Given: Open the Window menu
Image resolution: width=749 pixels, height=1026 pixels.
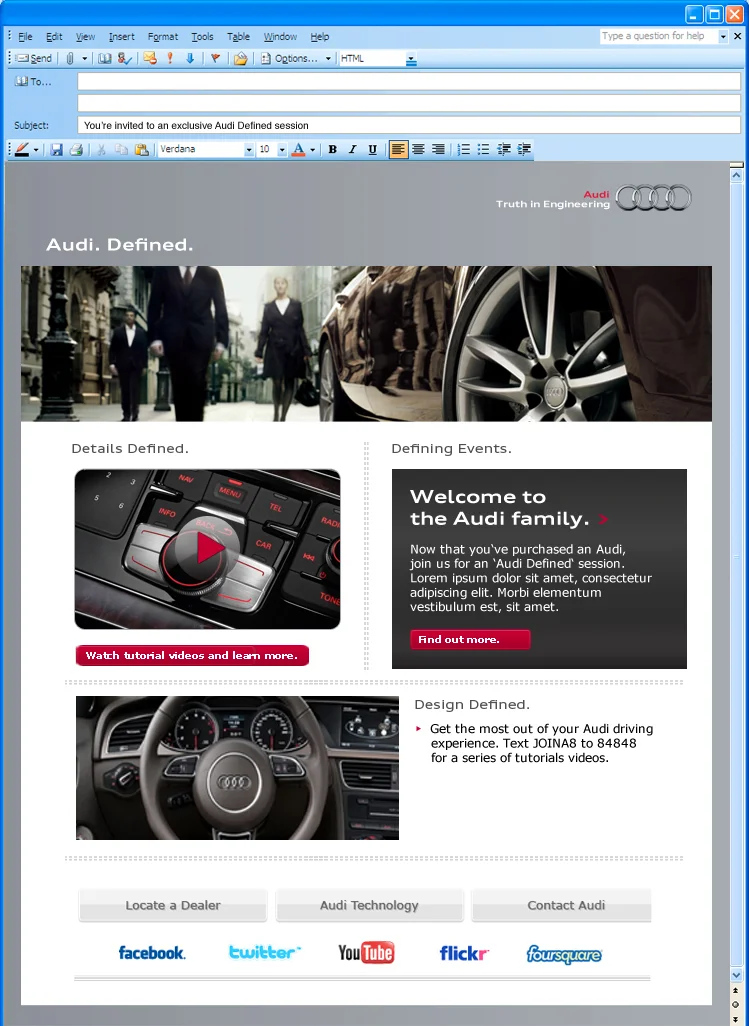Looking at the screenshot, I should pyautogui.click(x=280, y=37).
